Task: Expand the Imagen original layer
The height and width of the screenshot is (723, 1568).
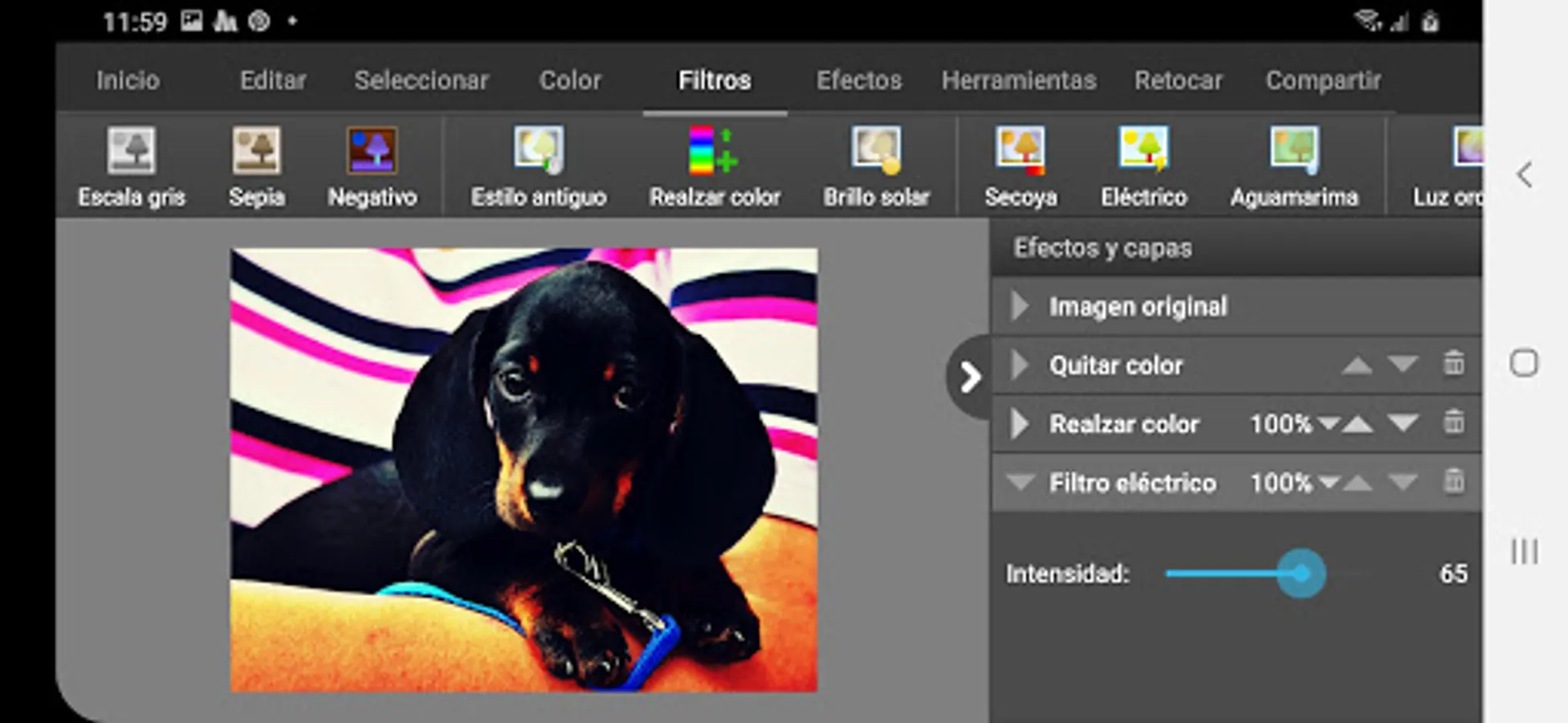Action: (1020, 306)
